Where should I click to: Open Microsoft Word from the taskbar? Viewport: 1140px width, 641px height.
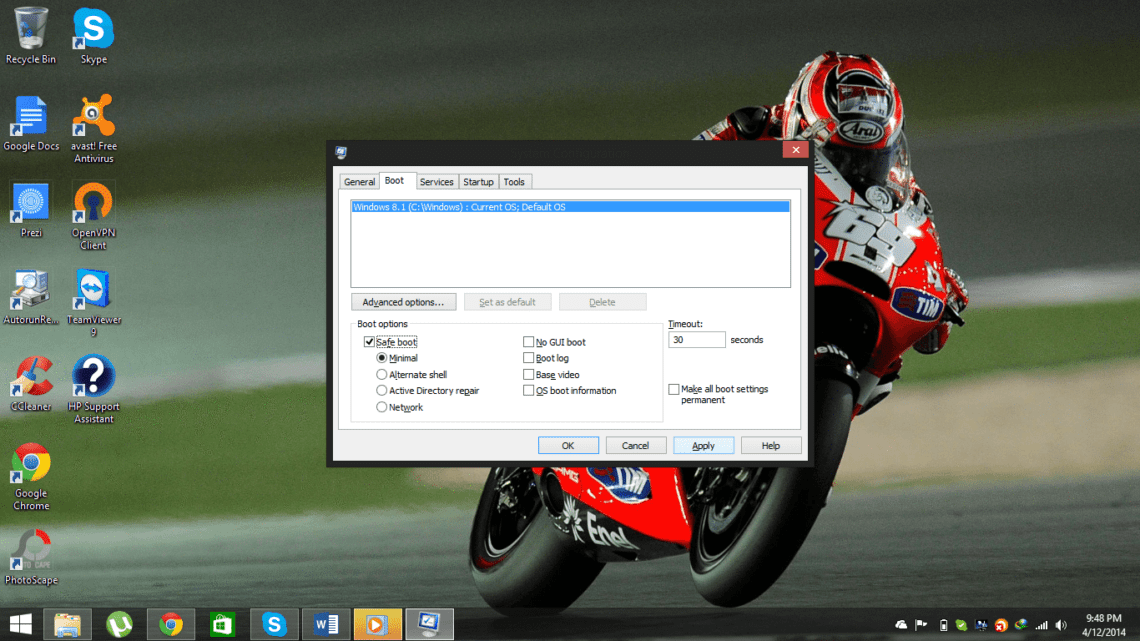(325, 623)
